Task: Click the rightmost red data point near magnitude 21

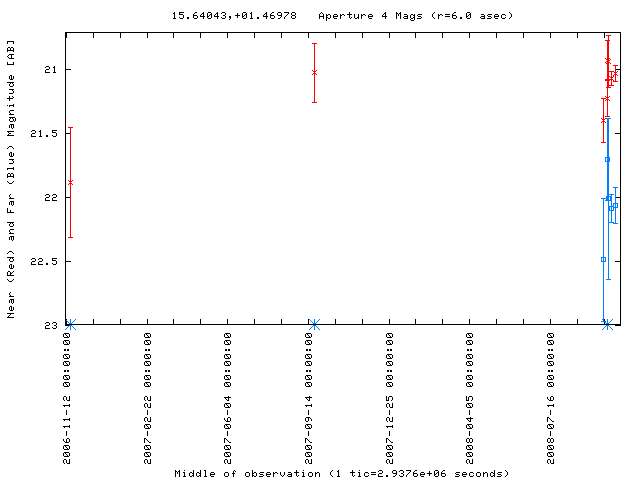Action: click(616, 73)
